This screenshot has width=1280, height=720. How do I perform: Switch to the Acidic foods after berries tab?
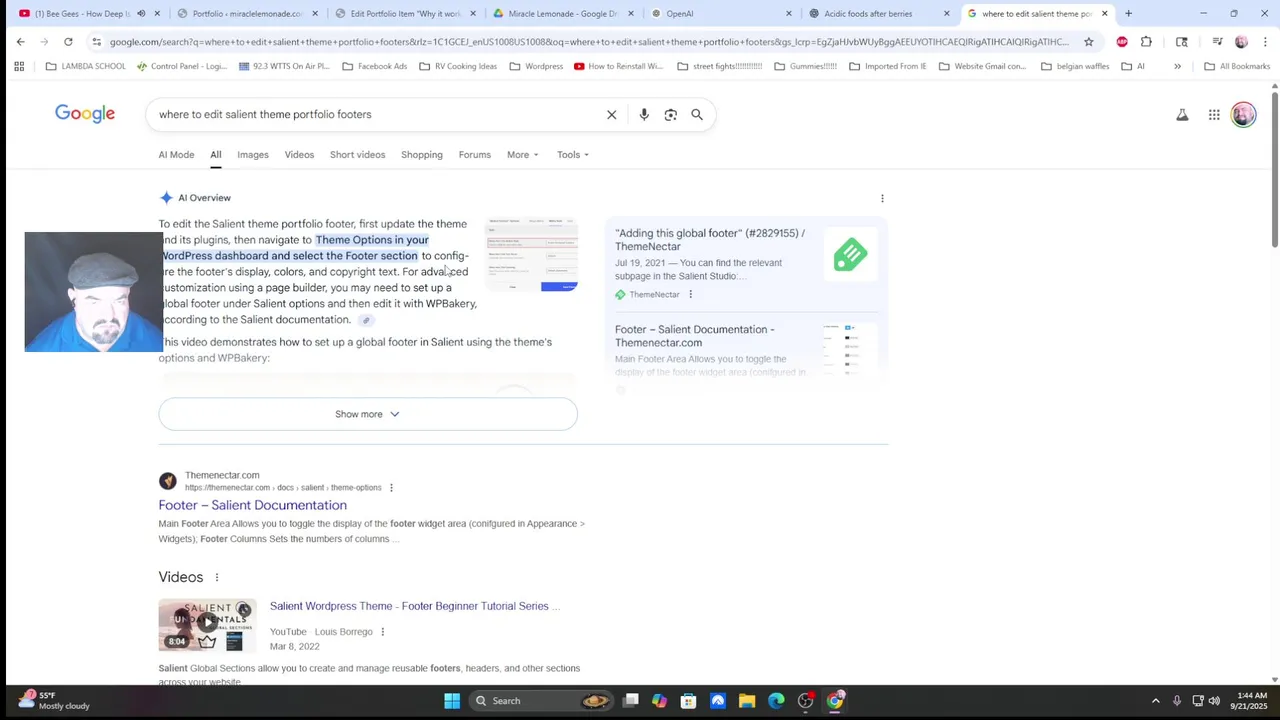click(879, 14)
